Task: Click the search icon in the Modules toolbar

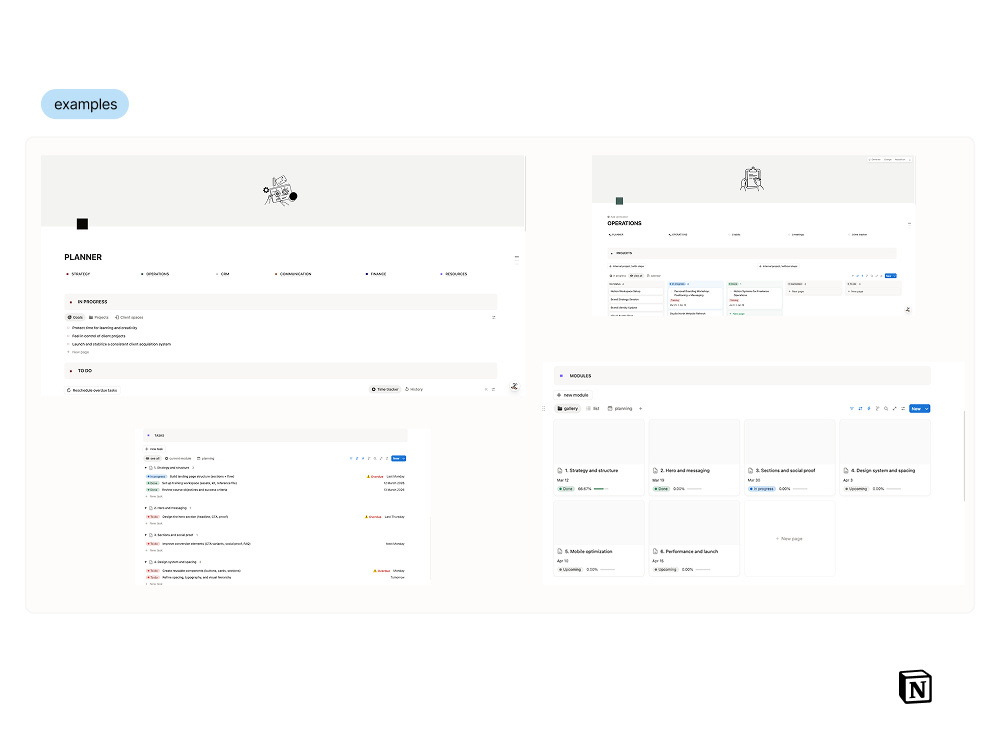Action: pos(886,409)
